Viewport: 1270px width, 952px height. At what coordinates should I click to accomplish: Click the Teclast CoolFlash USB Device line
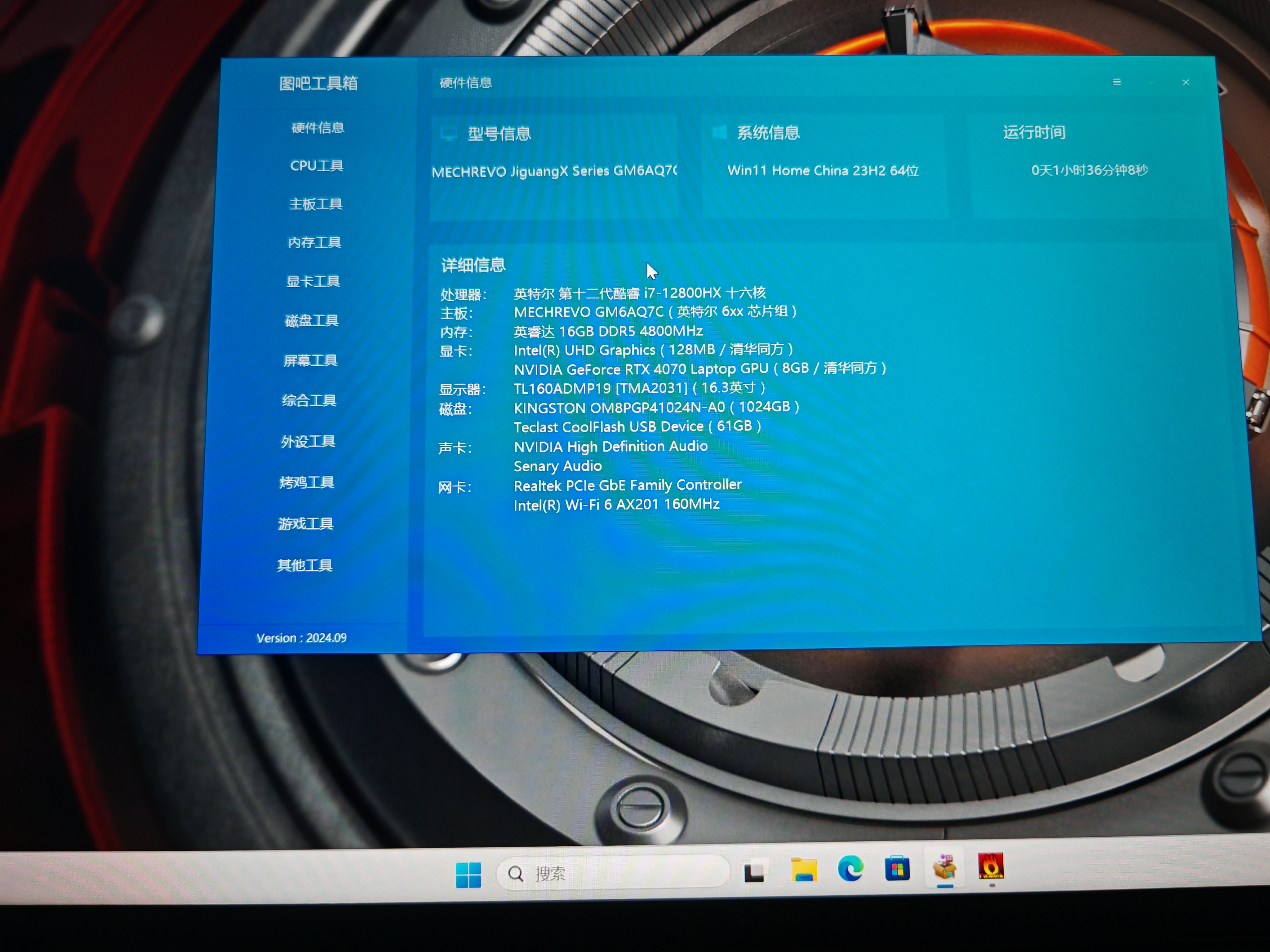(637, 426)
